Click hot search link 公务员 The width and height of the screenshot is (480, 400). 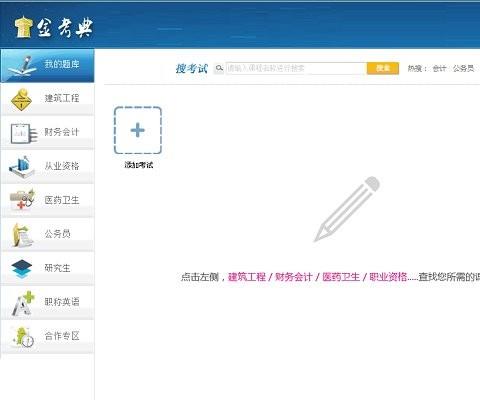tap(463, 68)
